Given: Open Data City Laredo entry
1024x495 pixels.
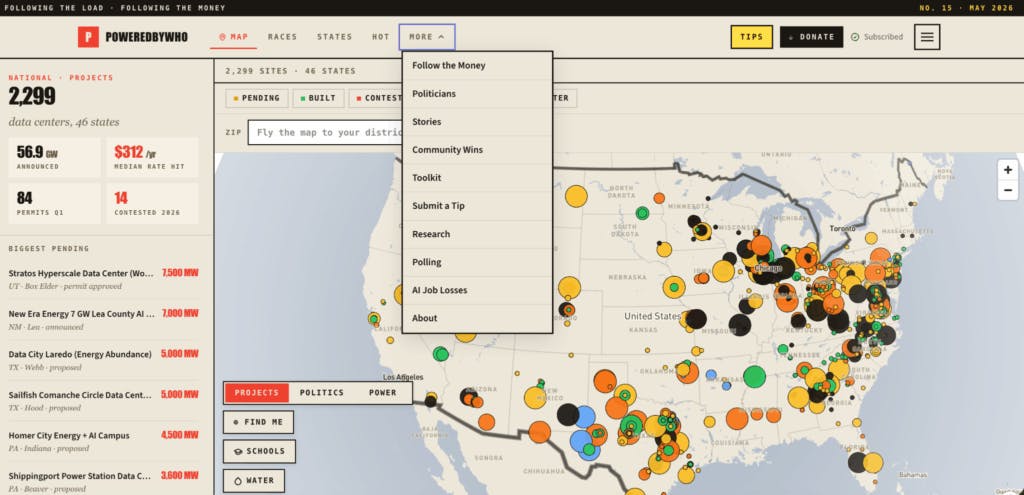Looking at the screenshot, I should point(103,360).
